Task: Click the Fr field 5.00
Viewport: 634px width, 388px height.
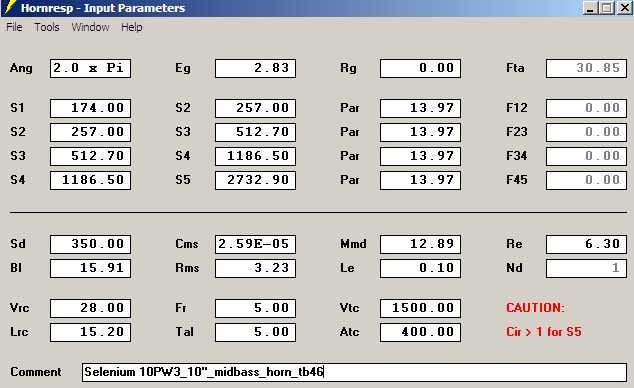Action: pos(256,308)
